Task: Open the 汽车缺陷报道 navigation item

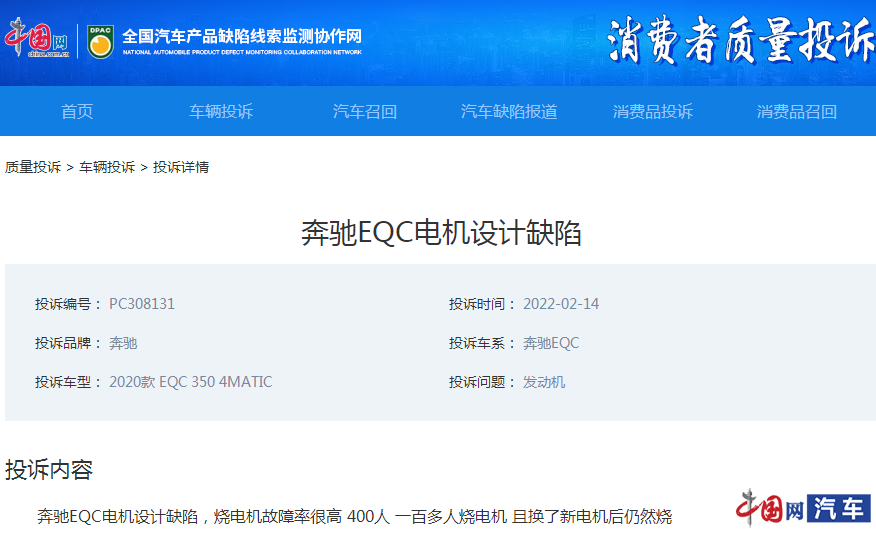Action: point(509,111)
